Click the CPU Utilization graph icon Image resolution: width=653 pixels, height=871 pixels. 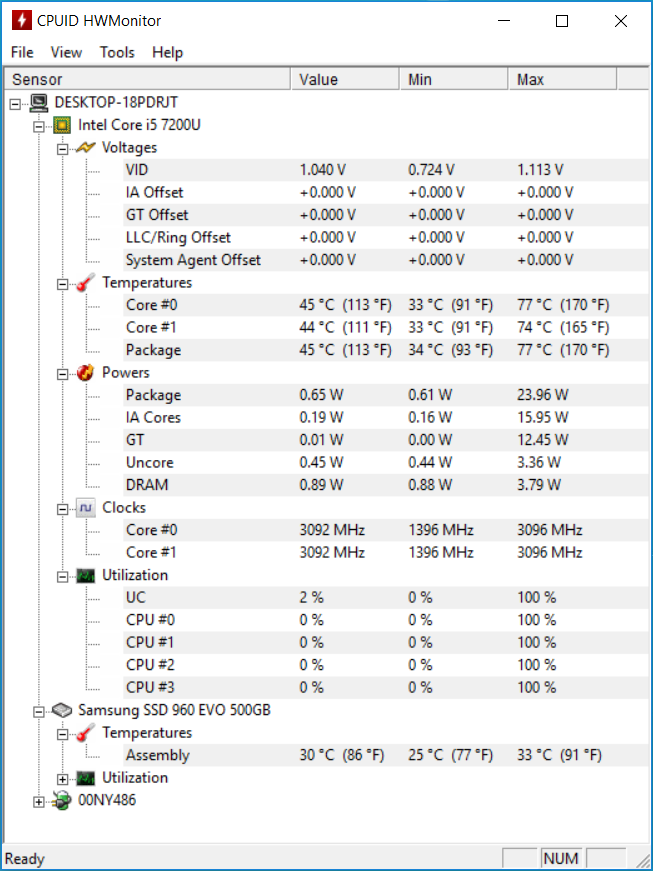[86, 575]
